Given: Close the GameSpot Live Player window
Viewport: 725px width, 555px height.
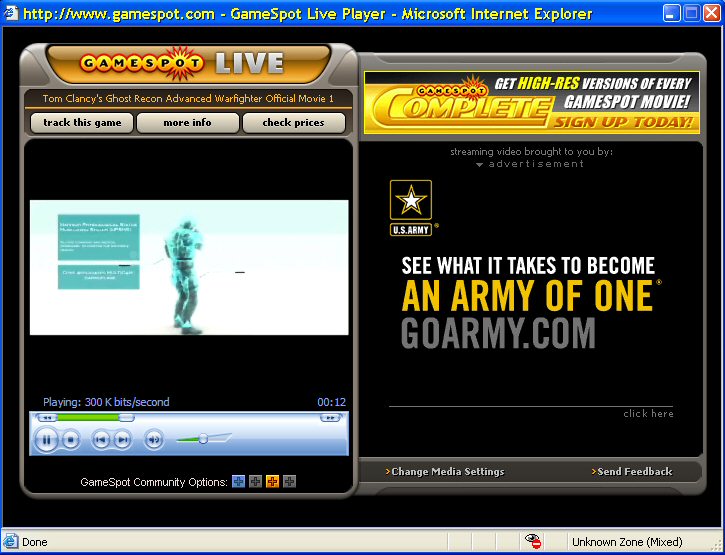Looking at the screenshot, I should coord(712,13).
